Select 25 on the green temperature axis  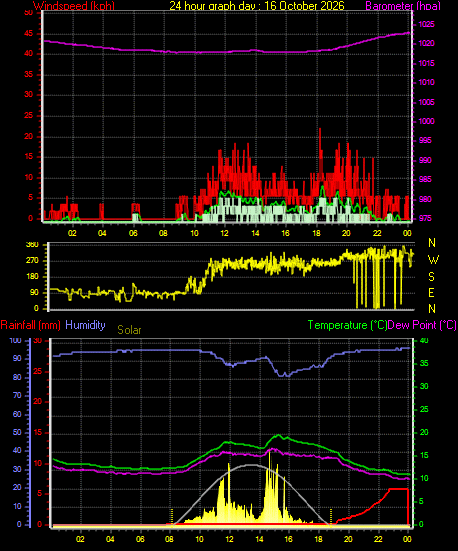[x=424, y=409]
